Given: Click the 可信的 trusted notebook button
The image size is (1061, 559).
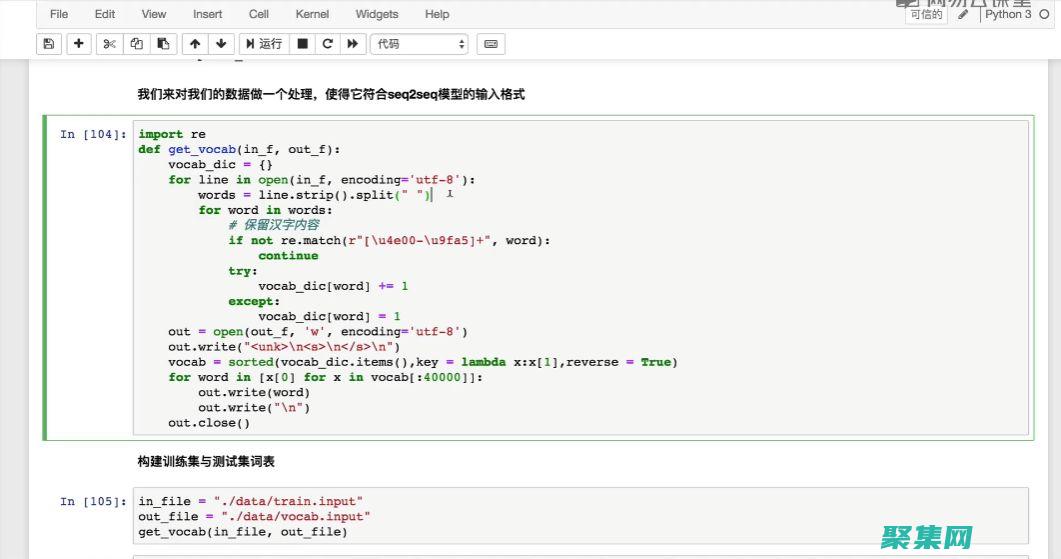Looking at the screenshot, I should tap(925, 15).
